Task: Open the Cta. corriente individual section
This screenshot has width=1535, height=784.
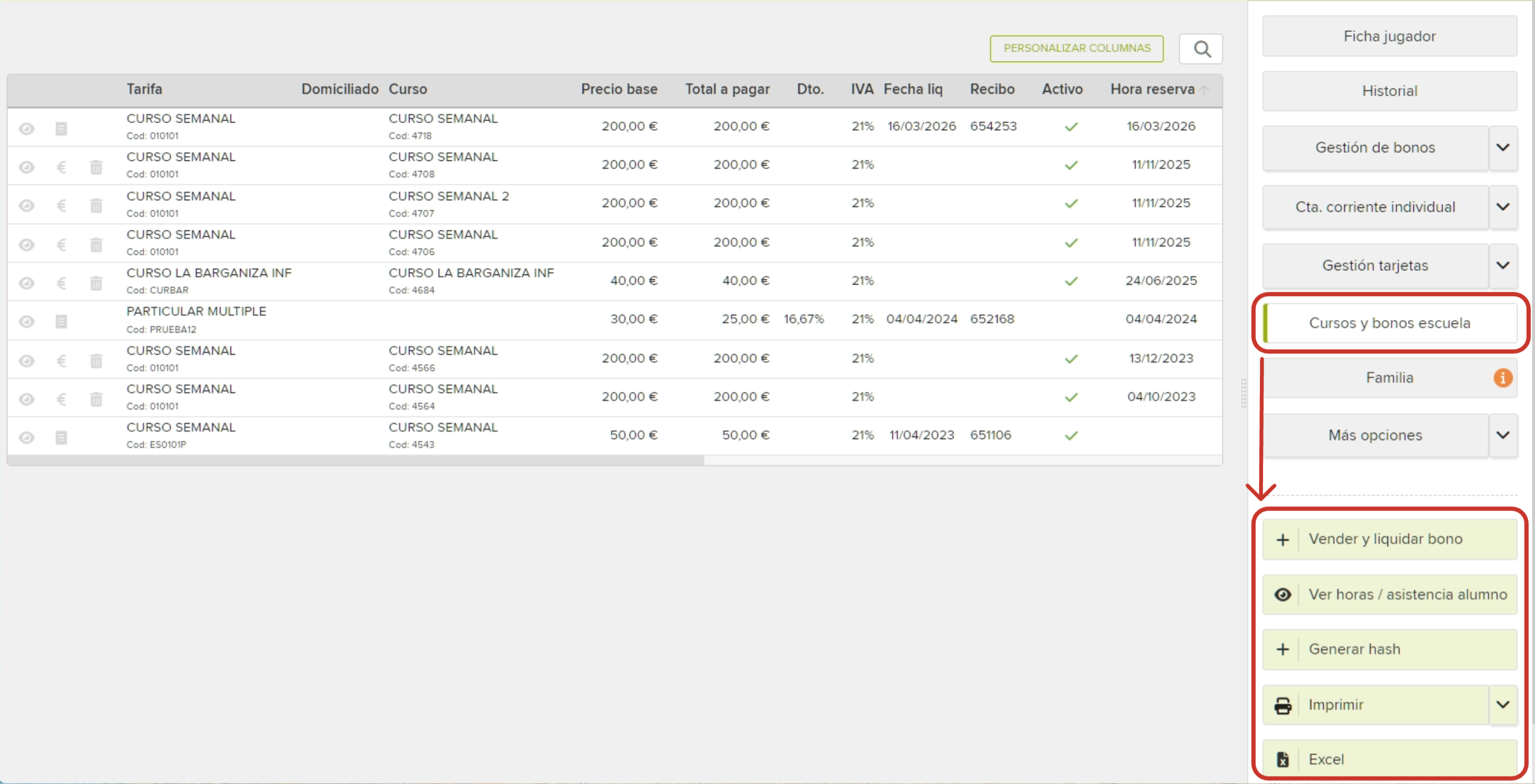Action: (1375, 207)
